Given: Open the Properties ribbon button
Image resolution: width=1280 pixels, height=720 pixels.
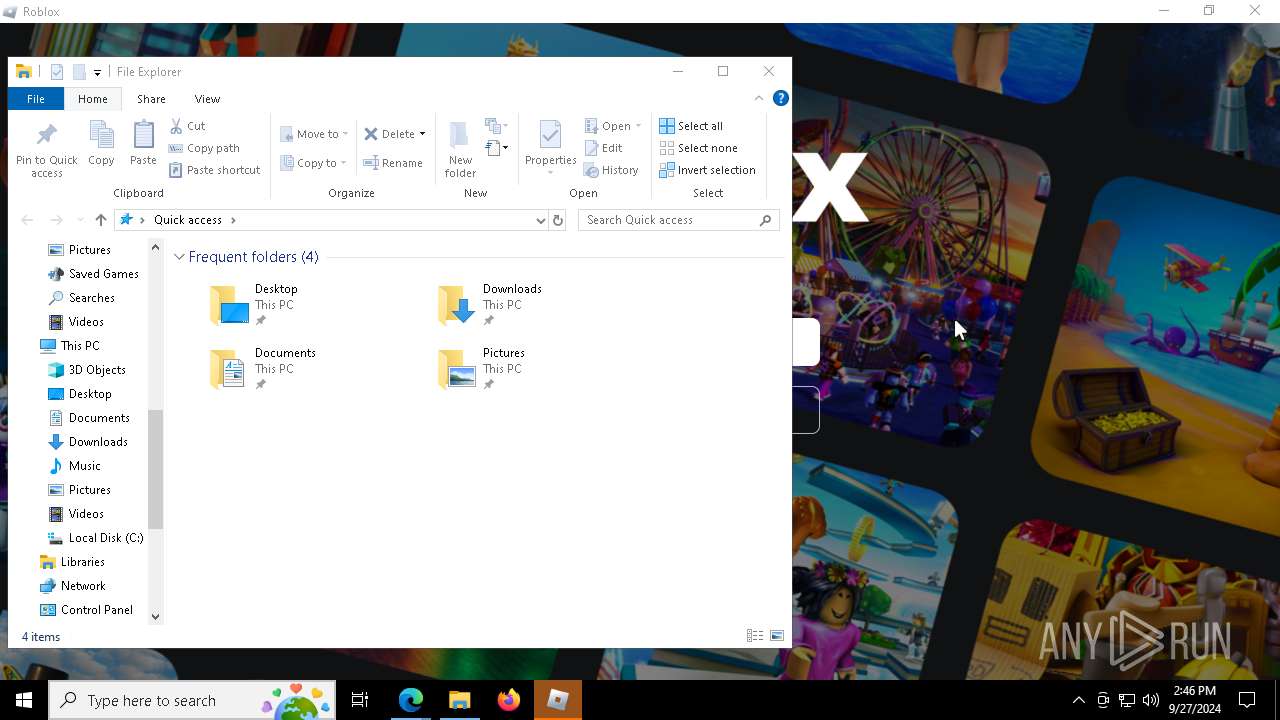Looking at the screenshot, I should click(550, 148).
